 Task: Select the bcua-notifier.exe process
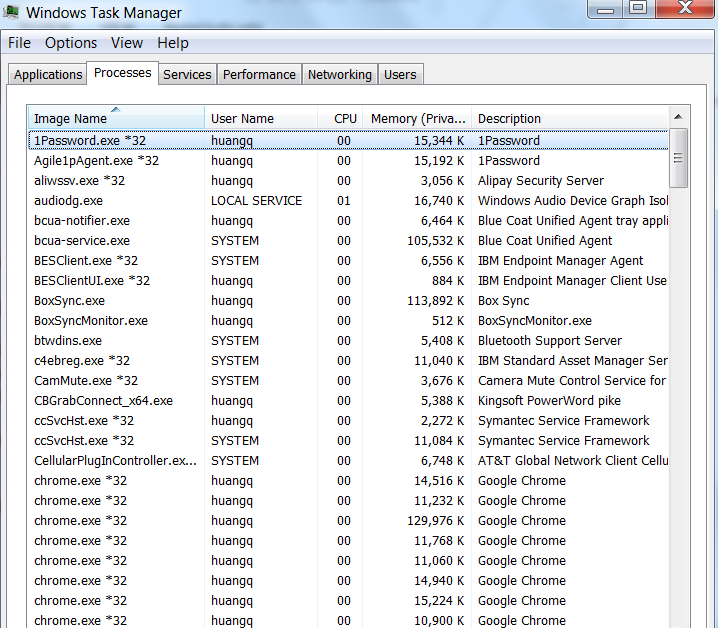pos(348,221)
